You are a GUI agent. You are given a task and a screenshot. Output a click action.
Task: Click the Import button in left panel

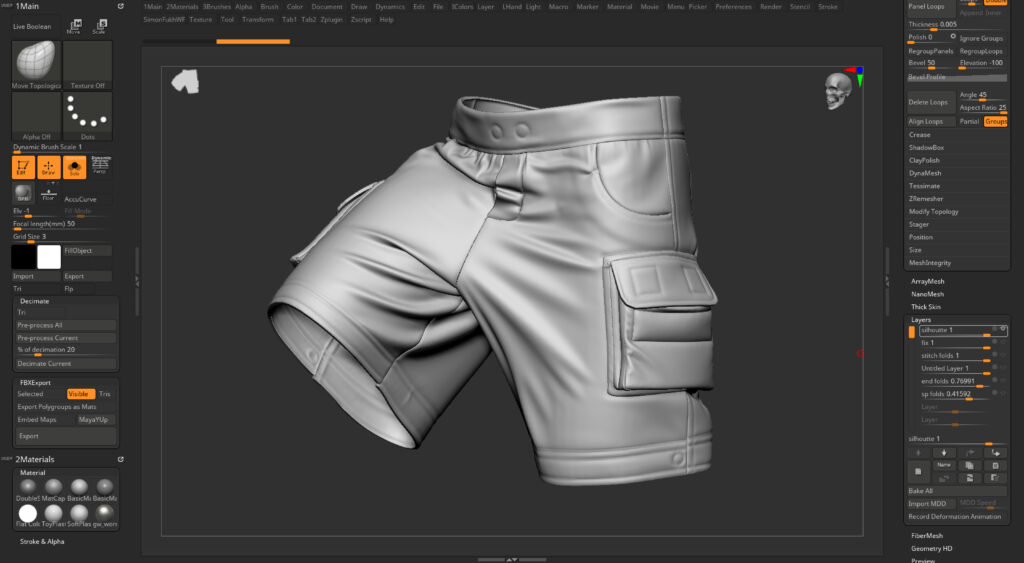click(x=36, y=276)
